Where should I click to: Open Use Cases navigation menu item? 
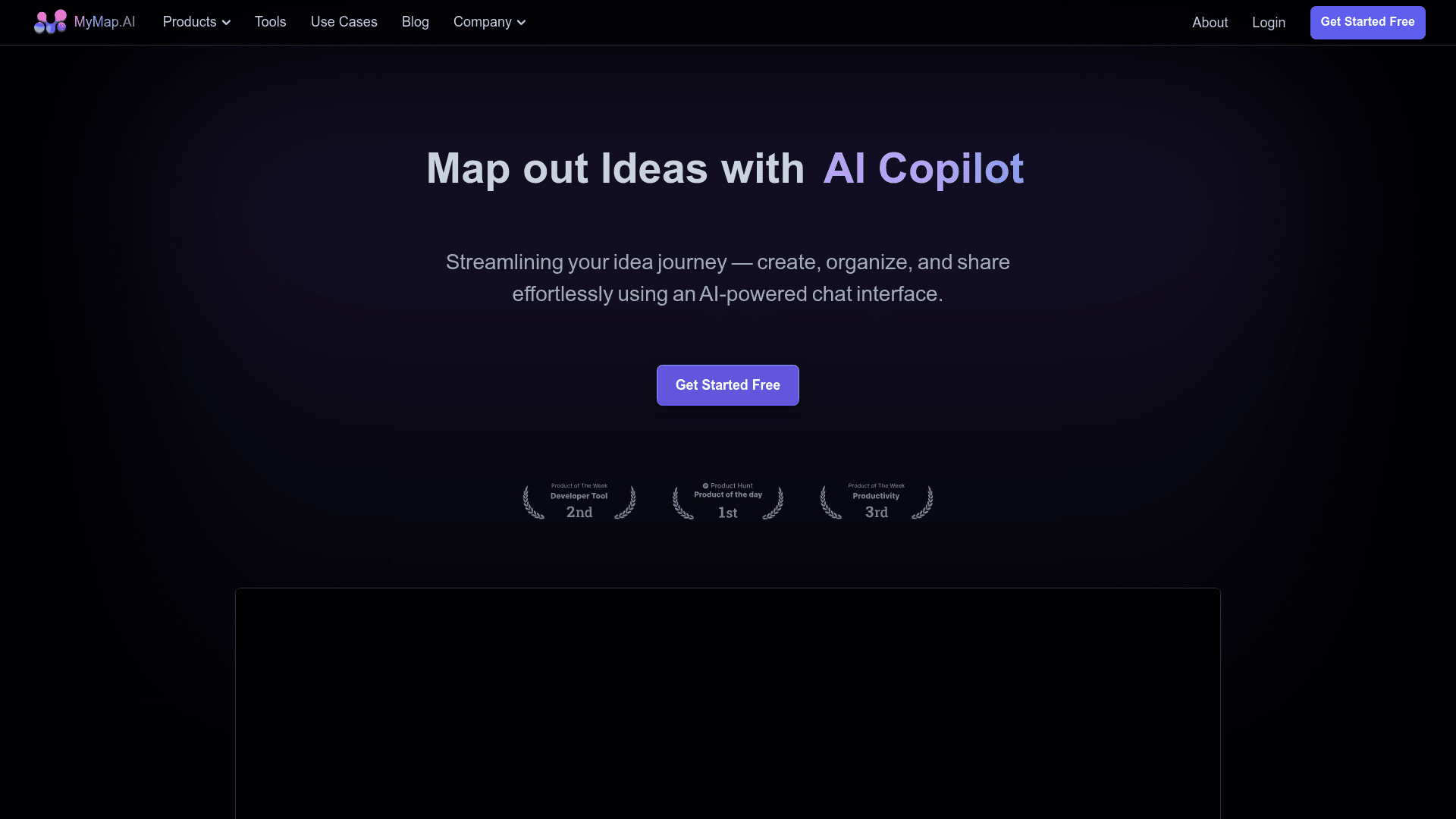pyautogui.click(x=343, y=22)
